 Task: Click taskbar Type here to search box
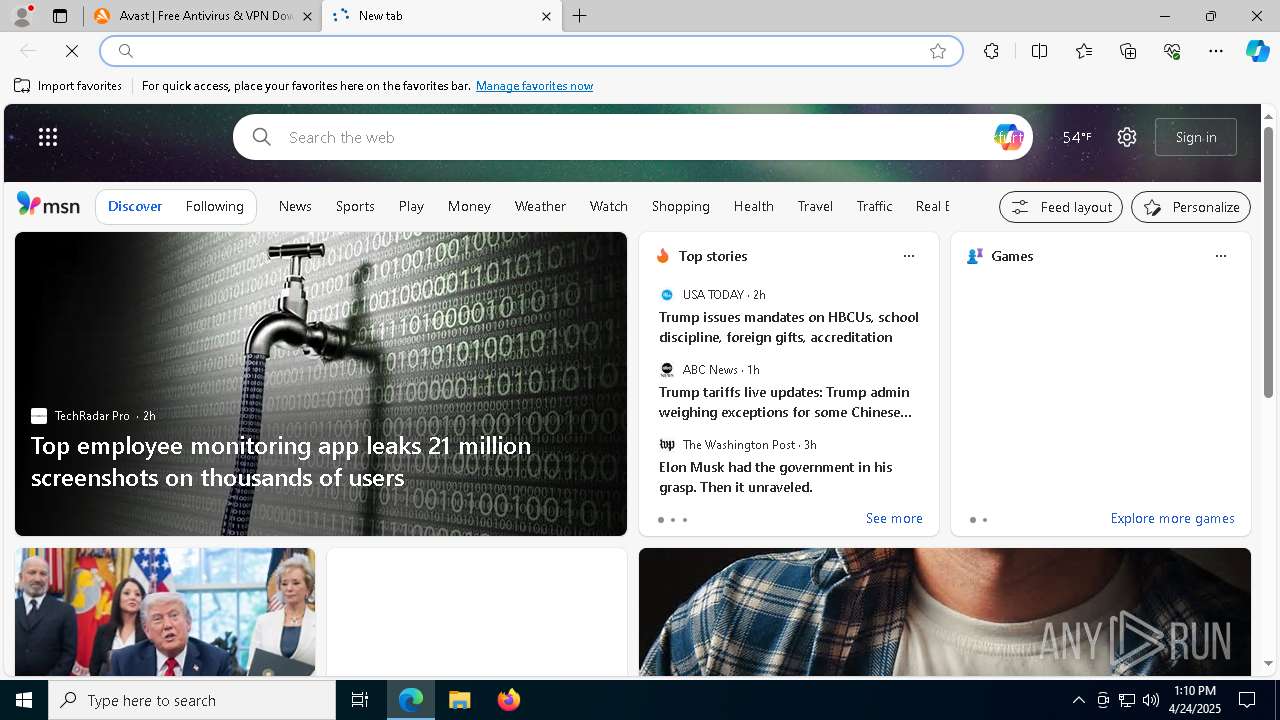coord(192,700)
